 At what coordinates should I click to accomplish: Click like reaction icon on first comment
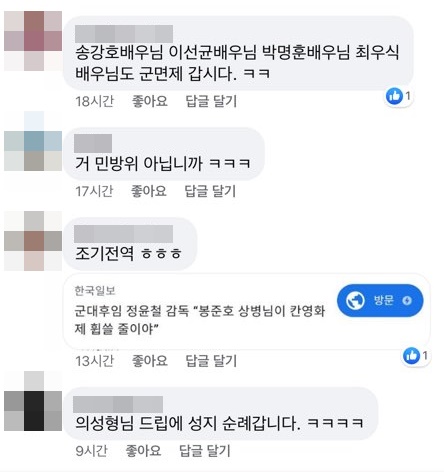(x=394, y=96)
